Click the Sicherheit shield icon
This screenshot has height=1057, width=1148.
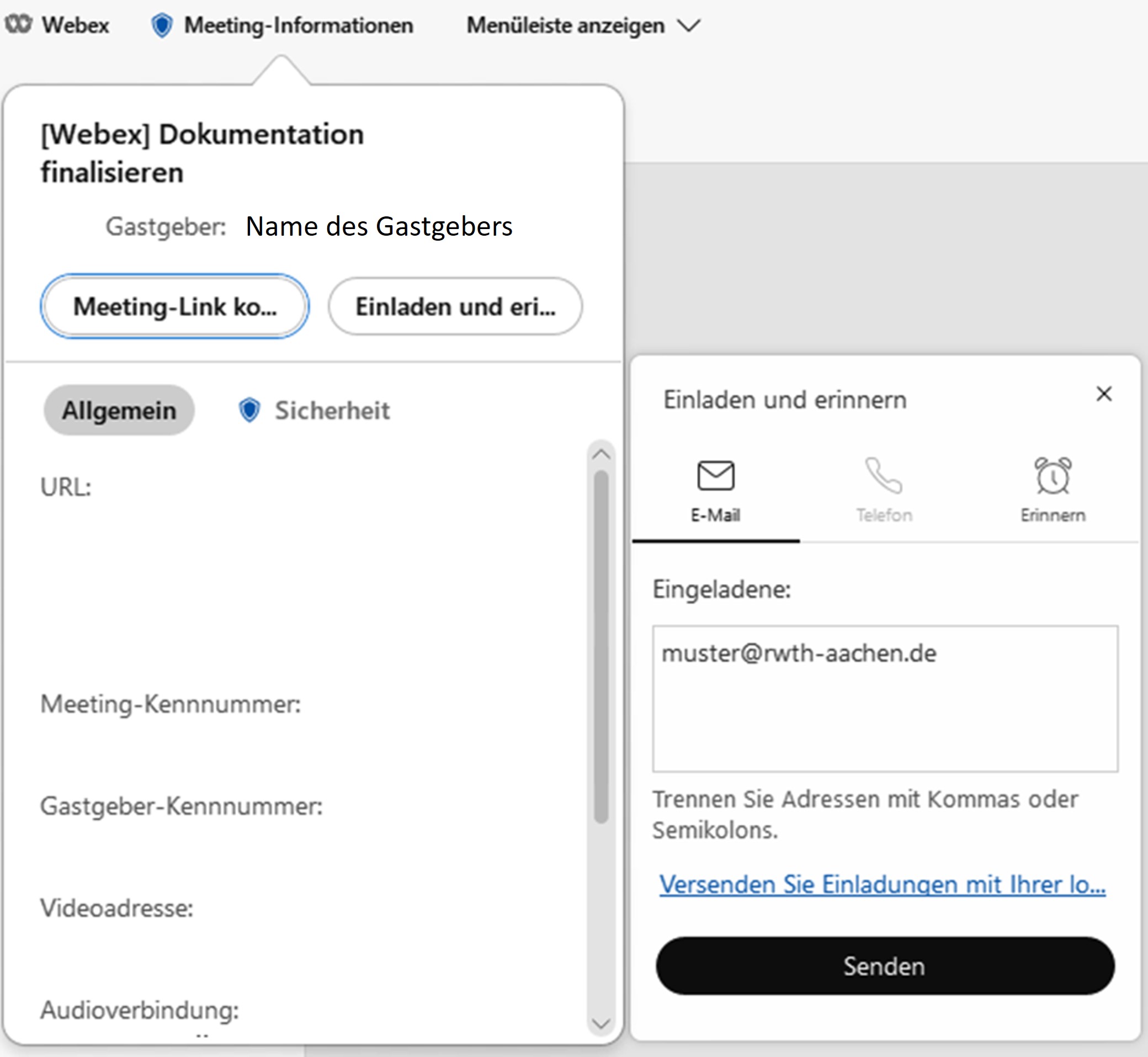pyautogui.click(x=249, y=410)
